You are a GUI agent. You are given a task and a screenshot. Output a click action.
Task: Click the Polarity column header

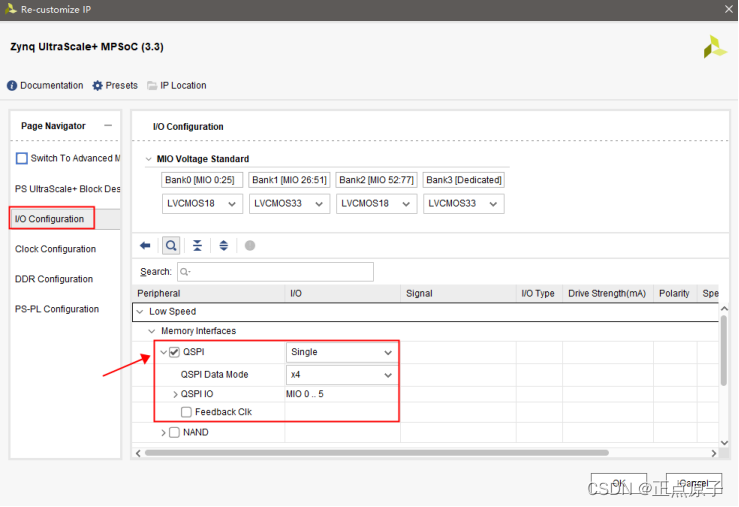(x=675, y=294)
